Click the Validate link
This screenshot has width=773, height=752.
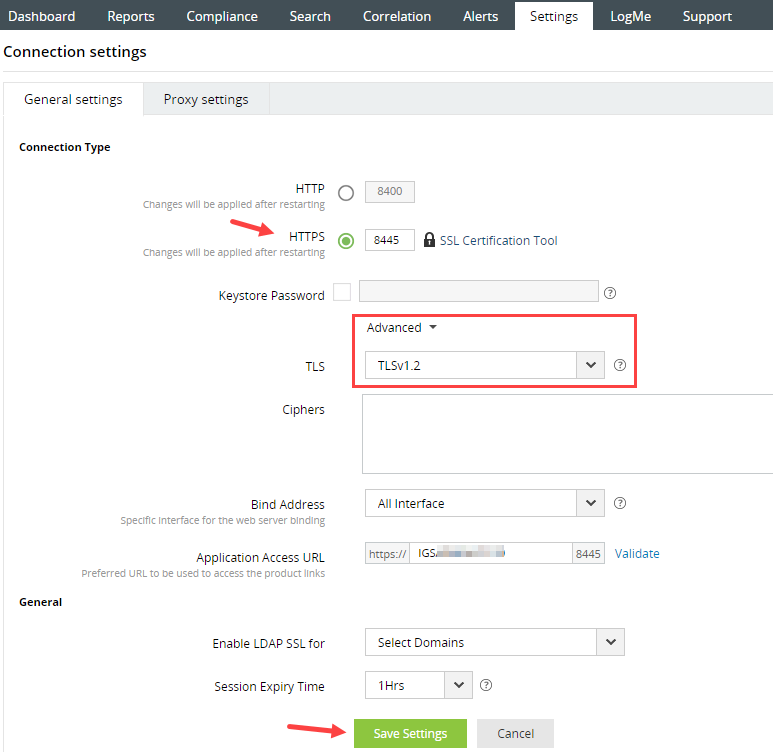[x=637, y=553]
